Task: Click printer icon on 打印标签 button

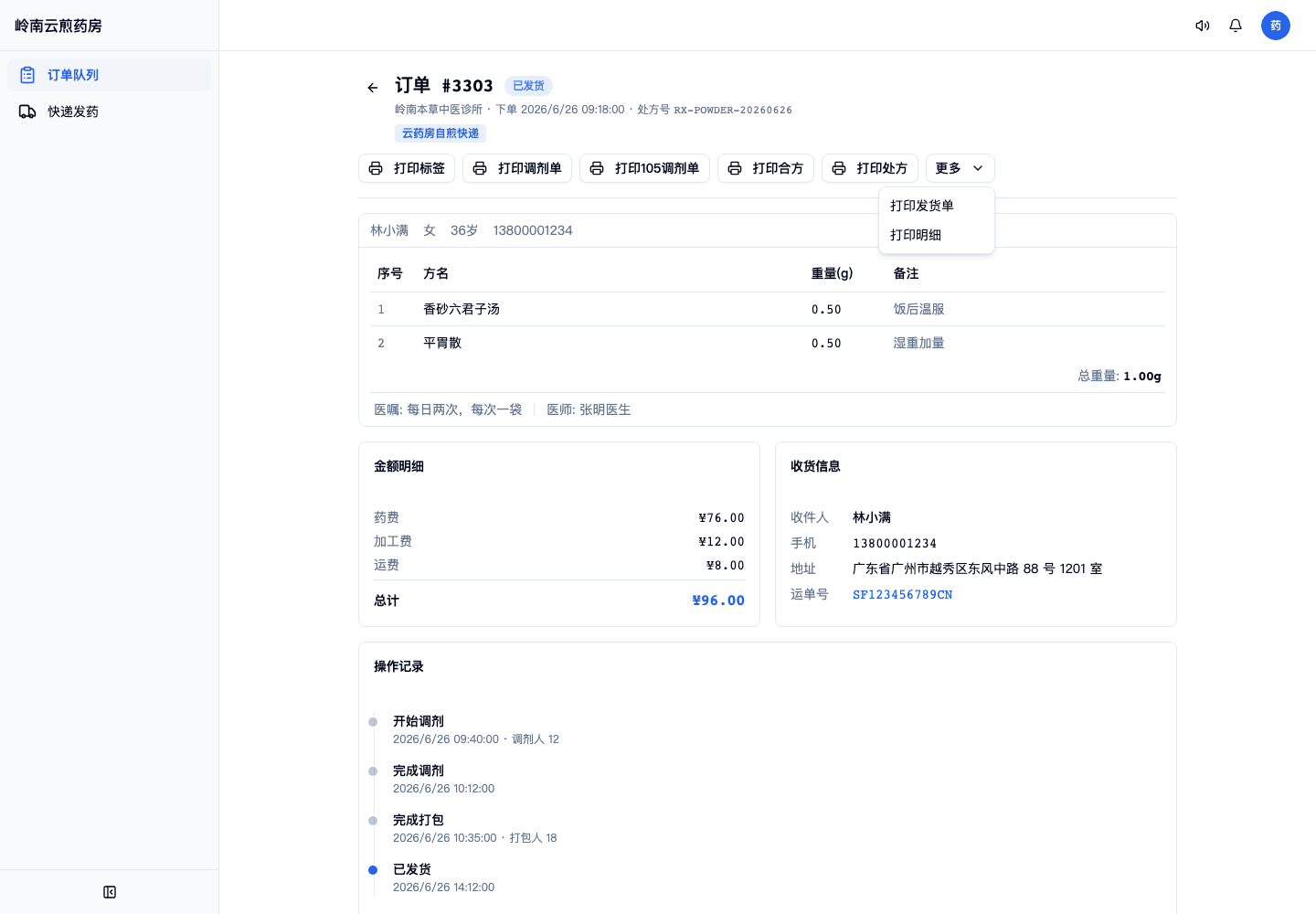Action: pos(376,168)
